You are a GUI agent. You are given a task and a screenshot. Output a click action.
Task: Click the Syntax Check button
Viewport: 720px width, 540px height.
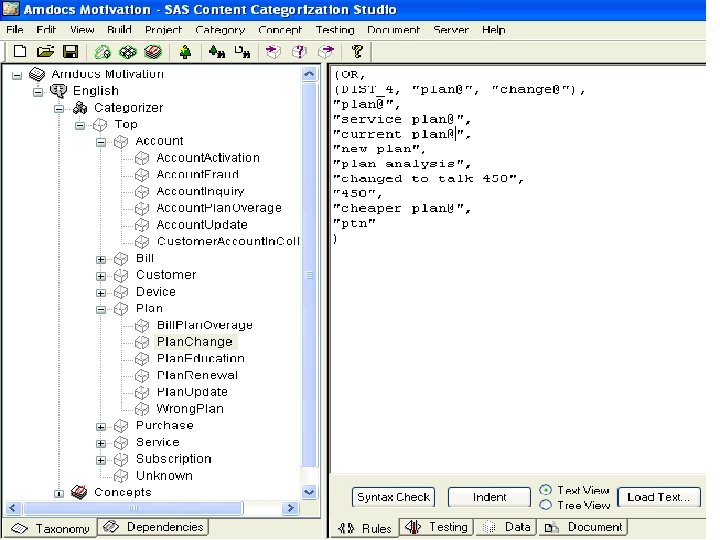pyautogui.click(x=394, y=497)
